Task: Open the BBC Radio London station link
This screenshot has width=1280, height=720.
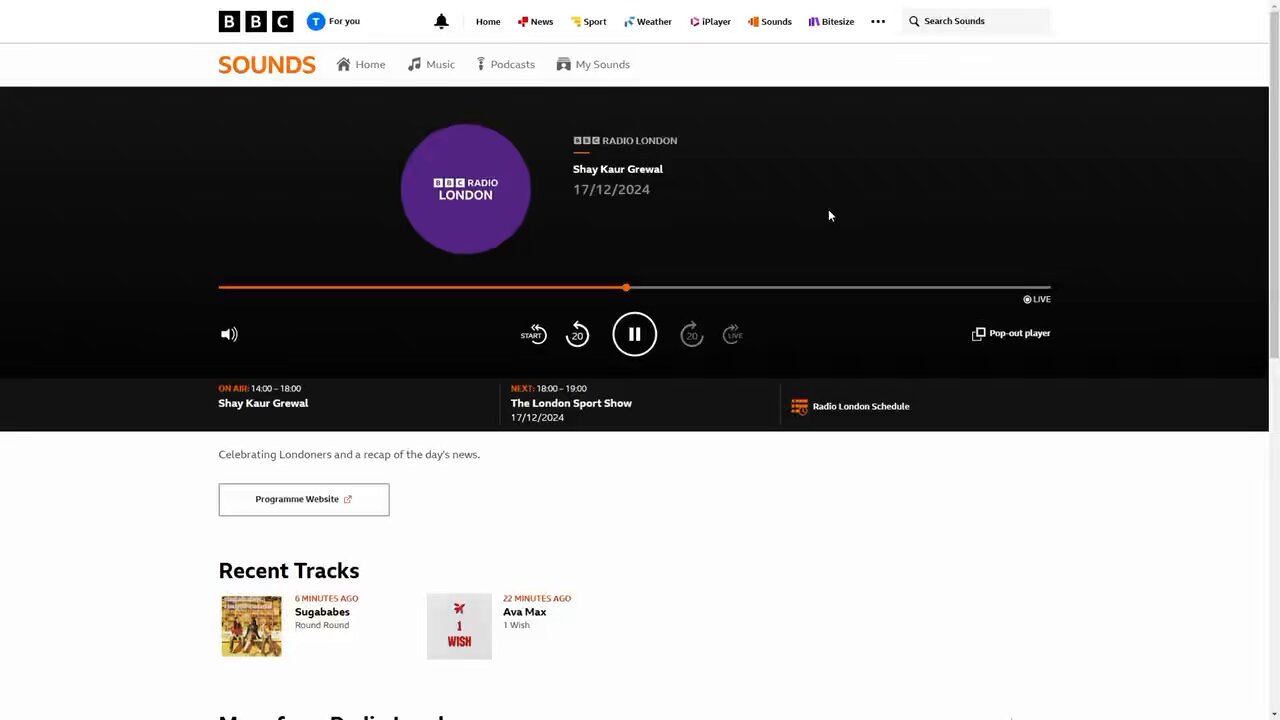Action: coord(625,141)
